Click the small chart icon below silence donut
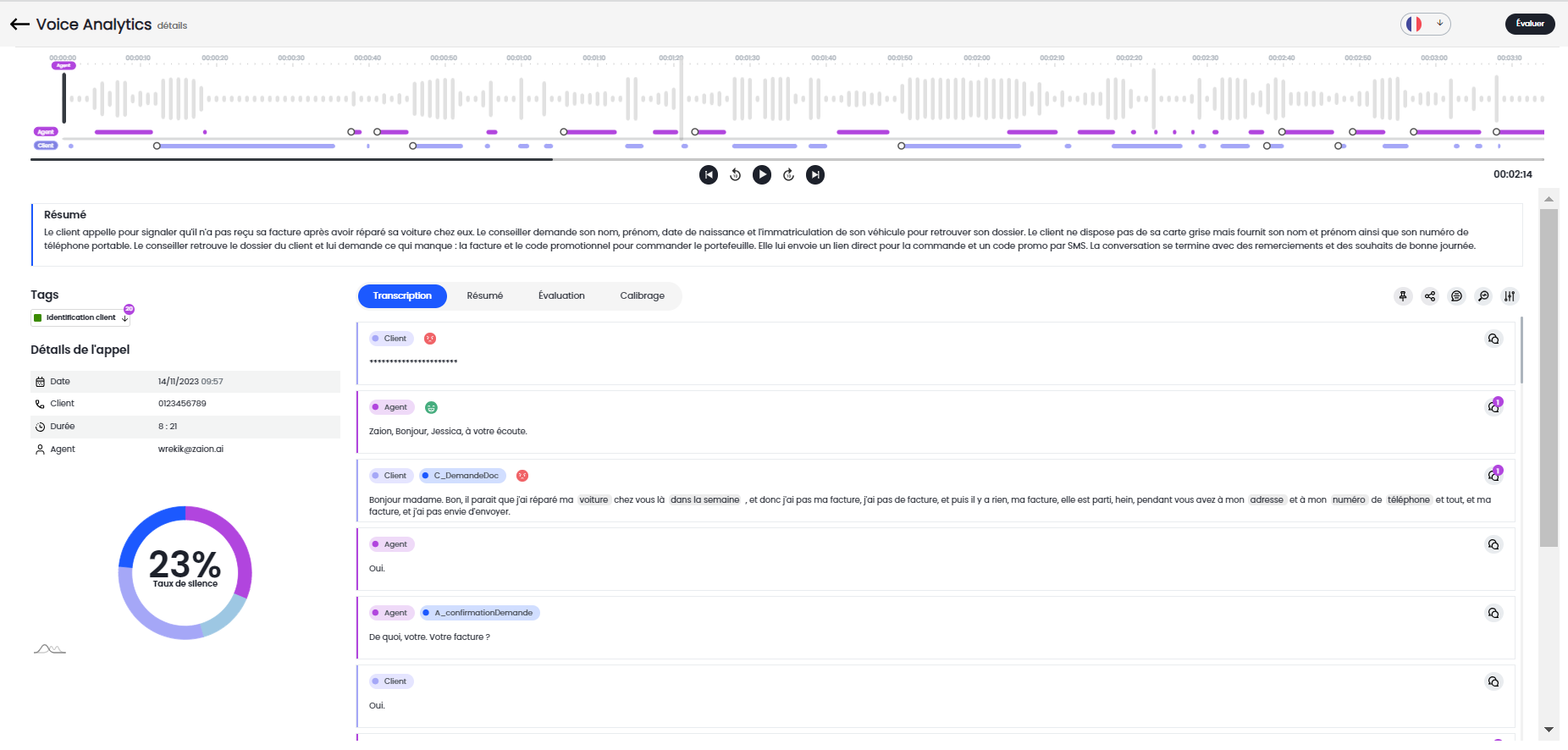This screenshot has width=1568, height=750. coord(50,649)
